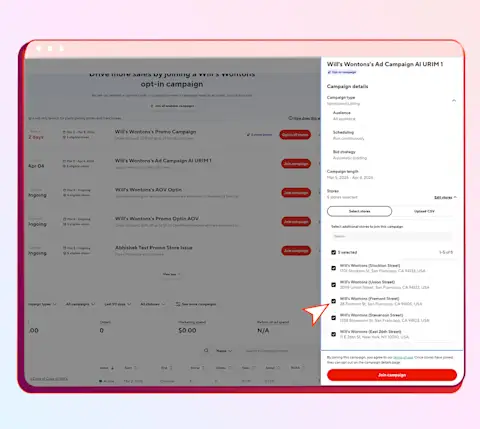Click the red button on Promo Campaign row
Viewport: 480px width, 429px height.
click(295, 135)
